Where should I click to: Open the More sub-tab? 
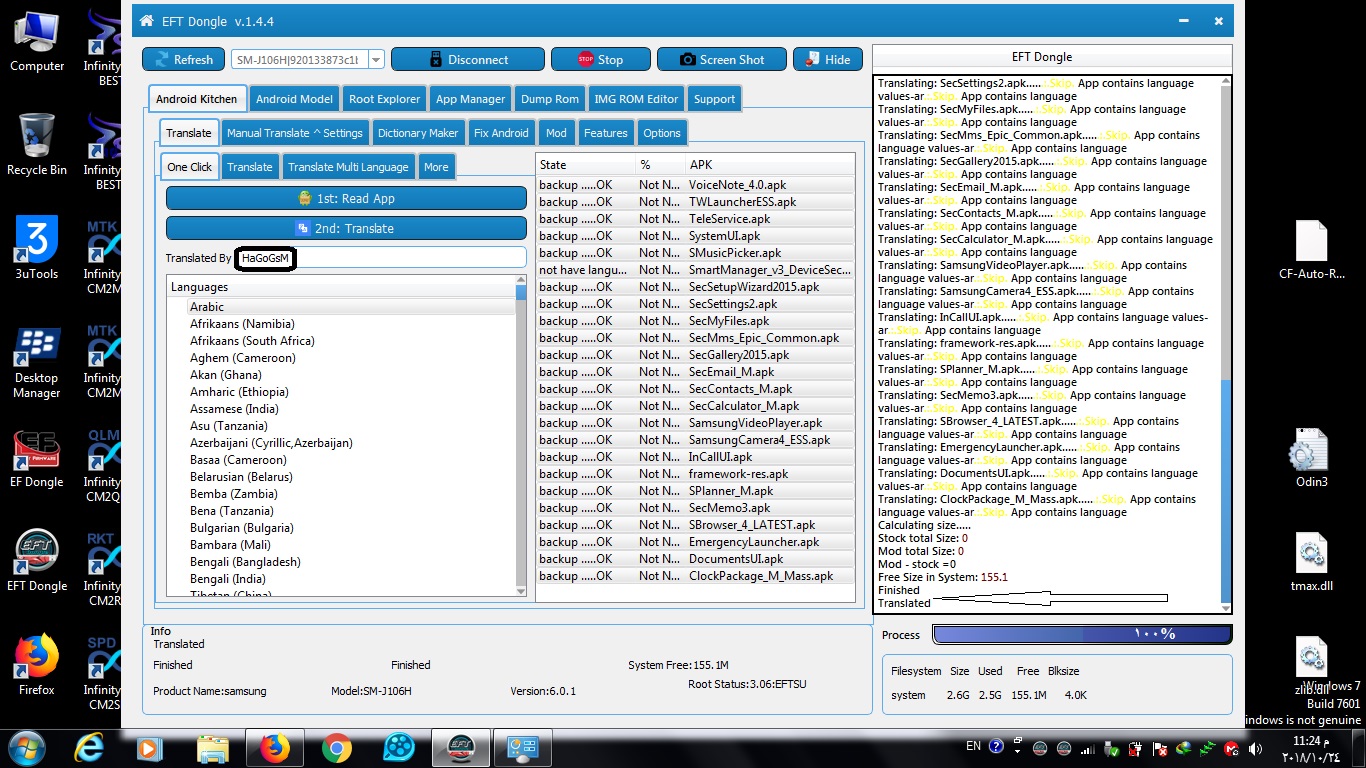436,167
